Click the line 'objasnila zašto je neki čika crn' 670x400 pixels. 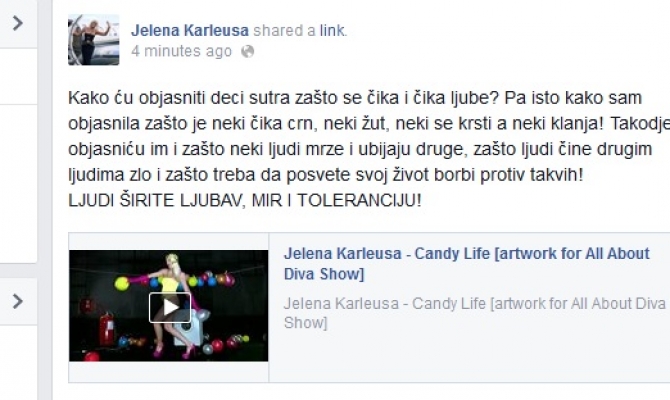coord(369,124)
